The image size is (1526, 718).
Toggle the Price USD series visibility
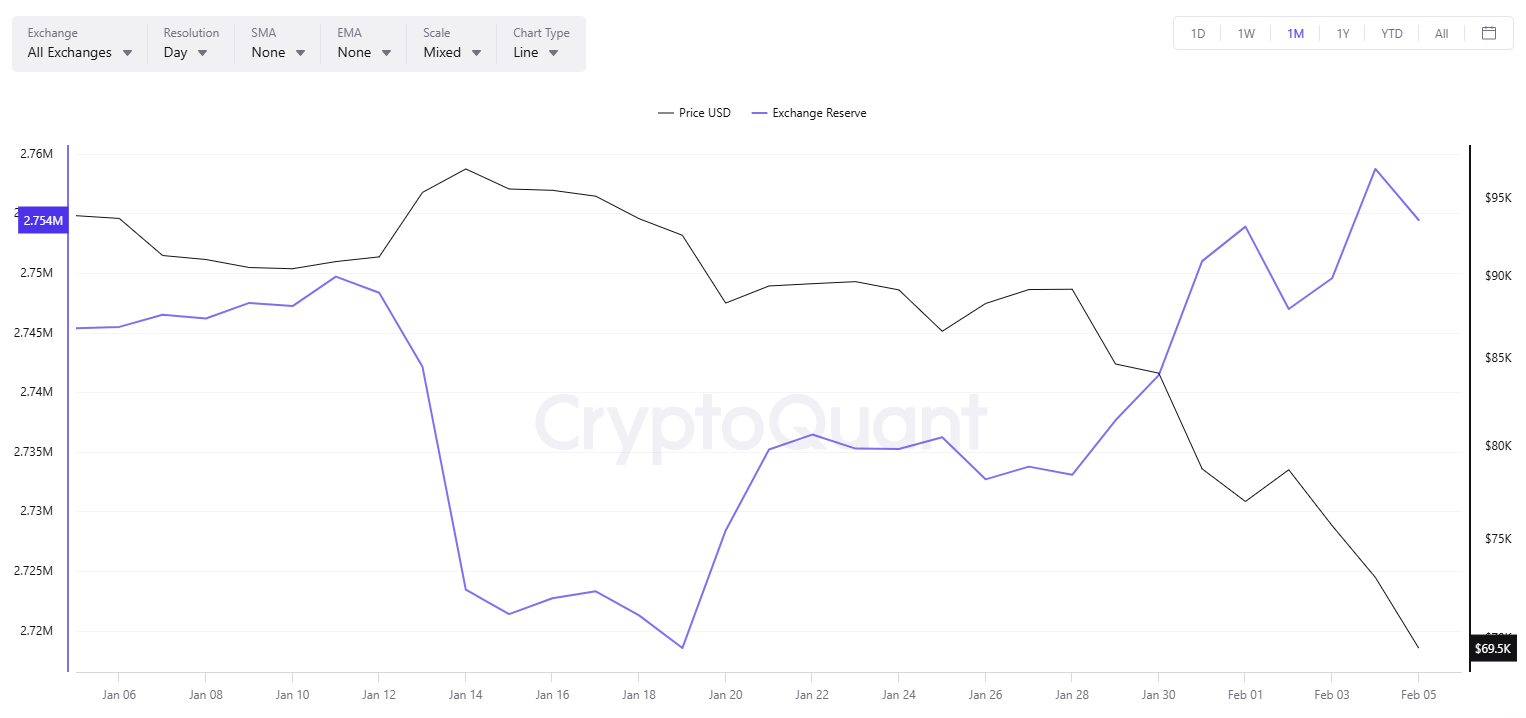[703, 112]
